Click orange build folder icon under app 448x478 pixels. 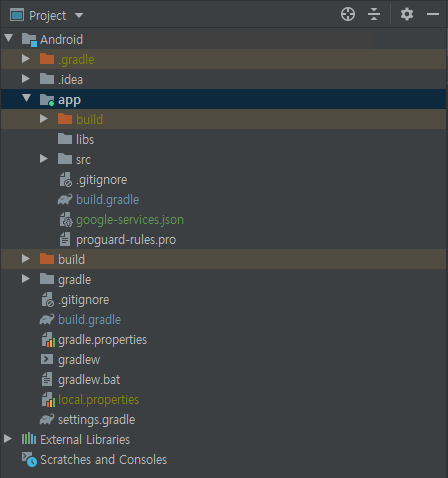tap(65, 119)
